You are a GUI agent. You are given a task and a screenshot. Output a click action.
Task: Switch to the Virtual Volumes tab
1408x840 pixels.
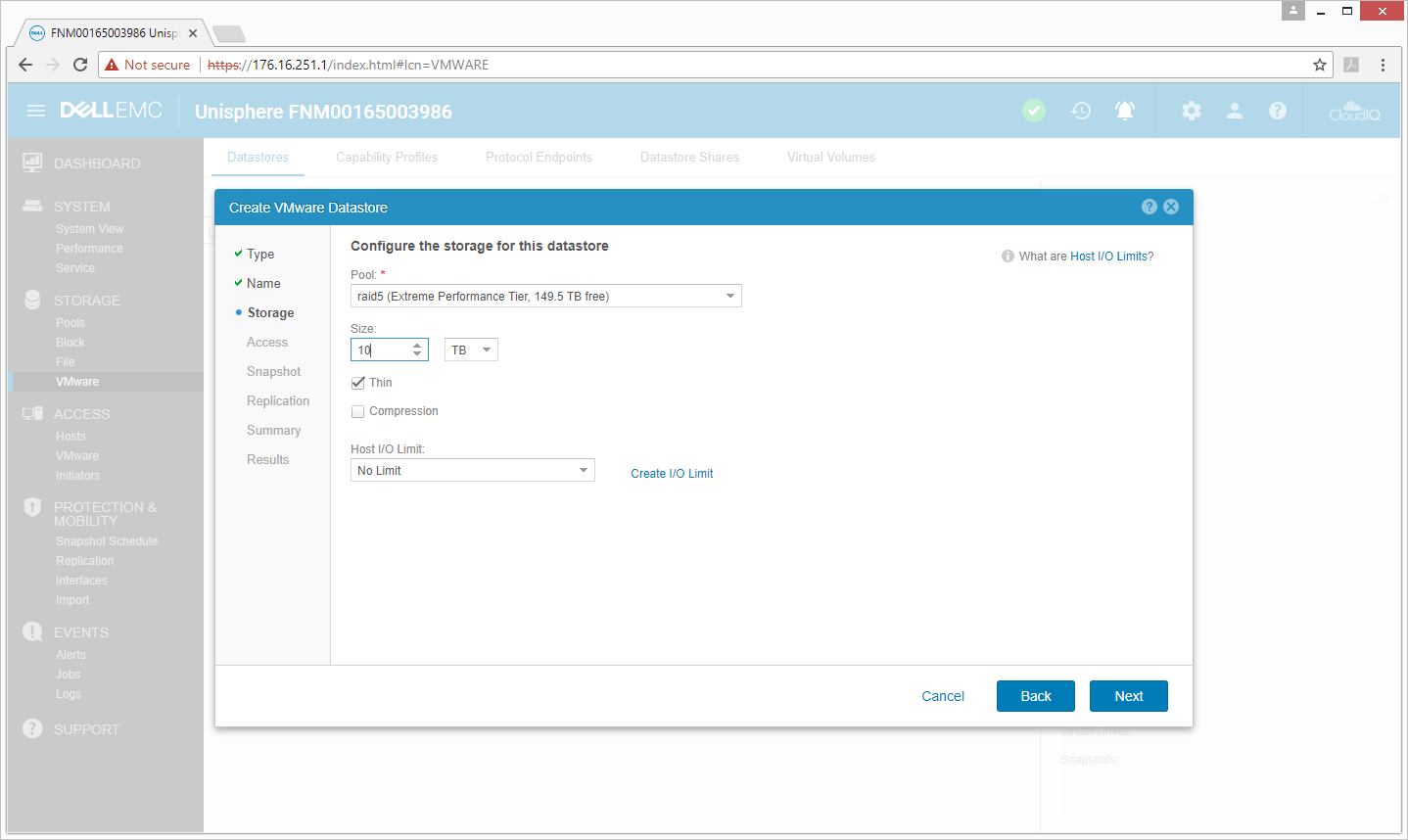(831, 157)
